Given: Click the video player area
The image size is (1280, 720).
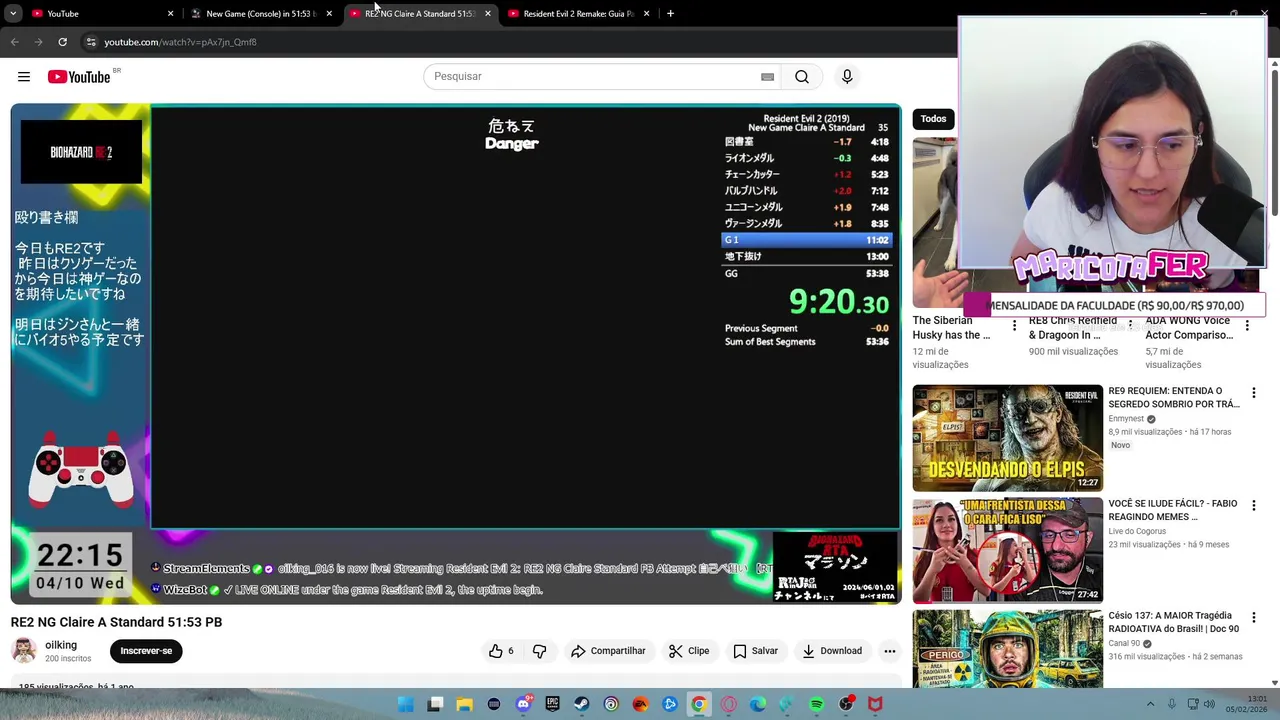Looking at the screenshot, I should pos(456,354).
